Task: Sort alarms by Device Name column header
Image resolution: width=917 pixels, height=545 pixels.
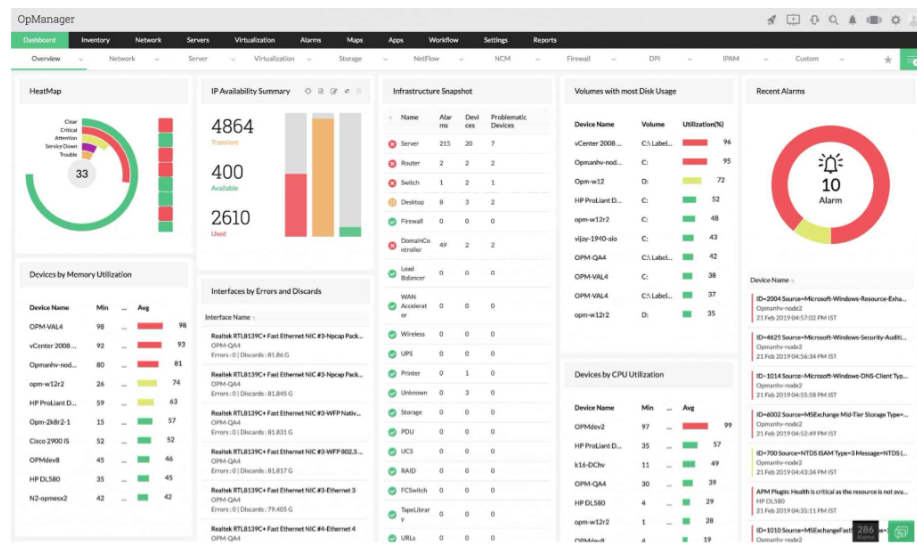Action: click(x=770, y=280)
